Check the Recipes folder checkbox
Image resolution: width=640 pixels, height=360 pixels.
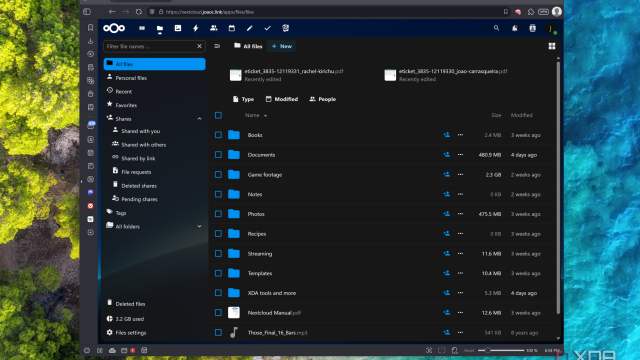click(x=218, y=233)
